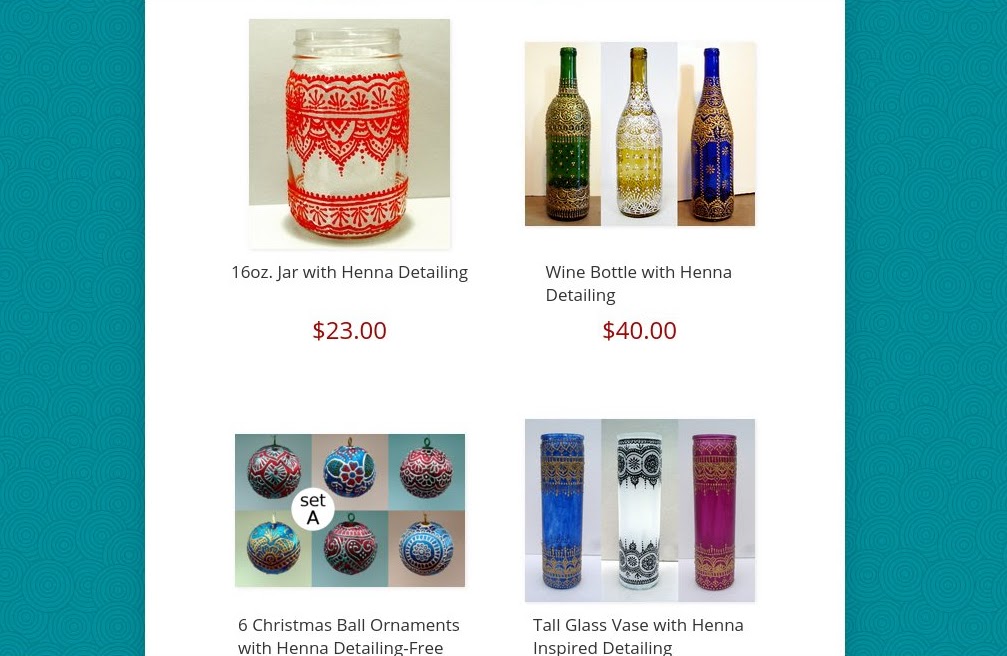Click the top-right red ornament picture

(426, 472)
